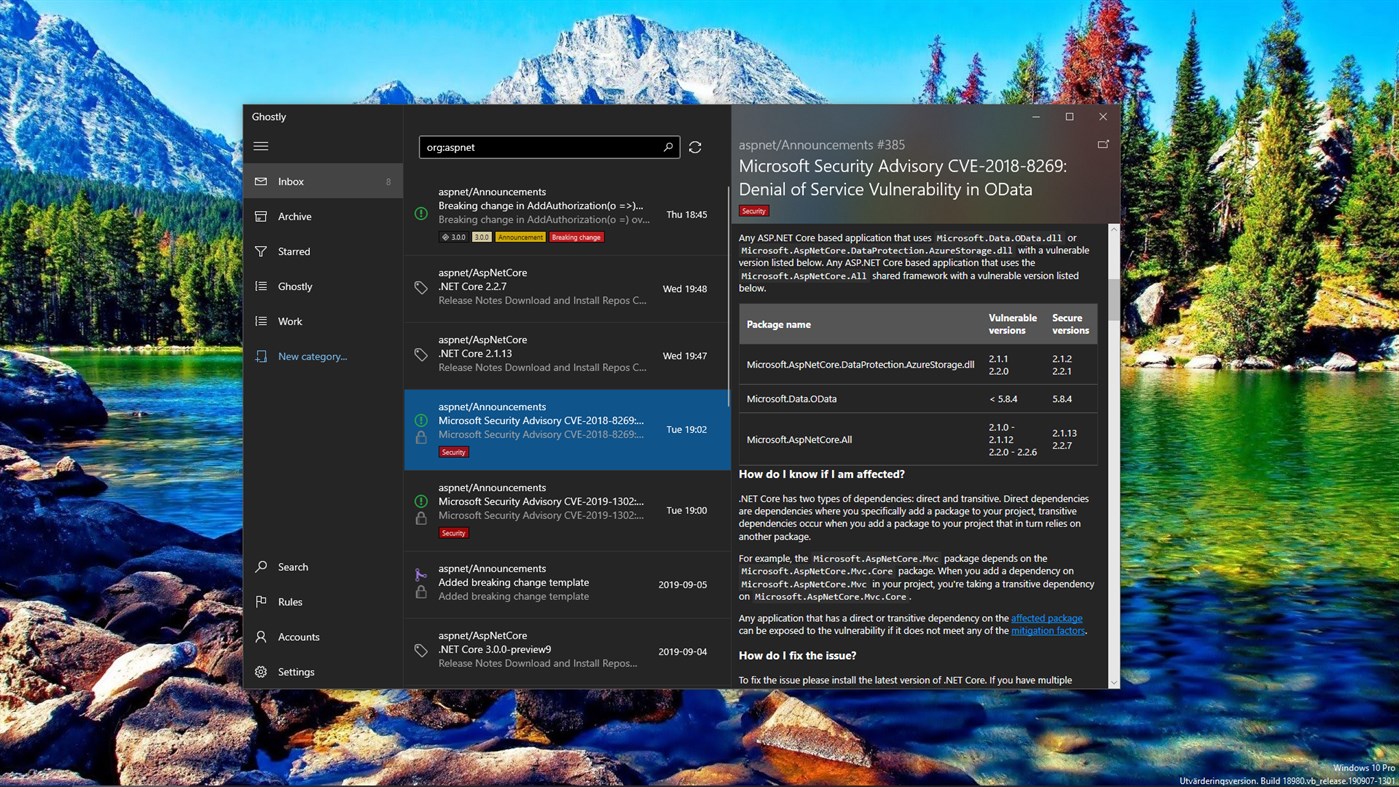The height and width of the screenshot is (787, 1399).
Task: Show Starred notifications
Action: [323, 251]
